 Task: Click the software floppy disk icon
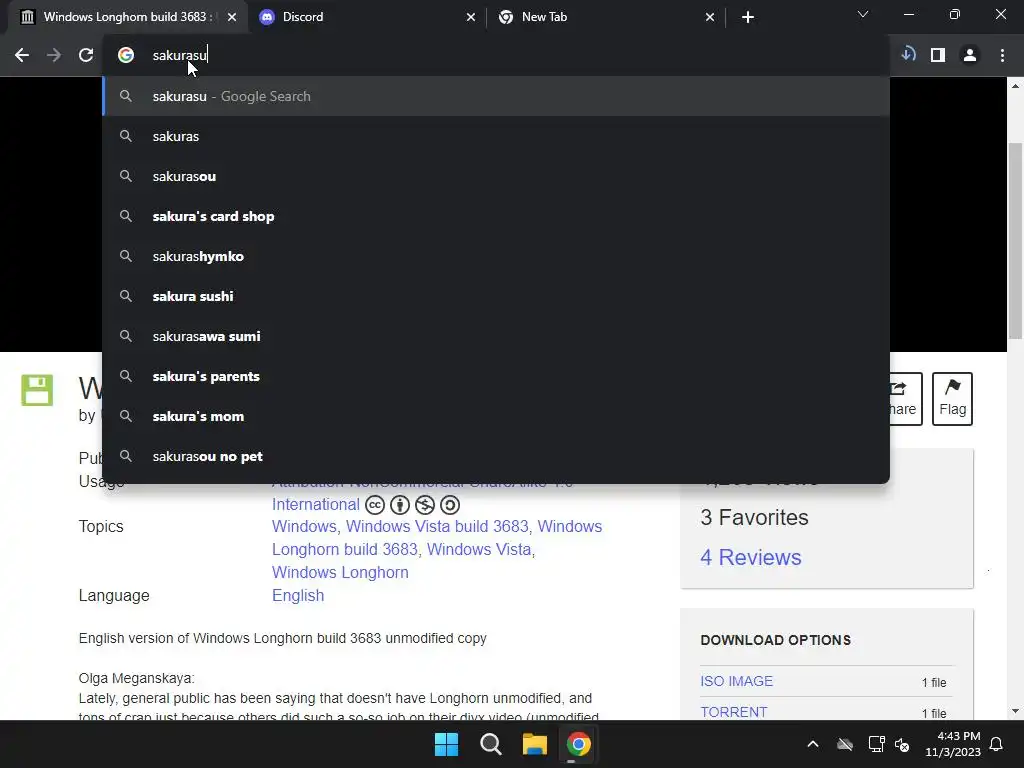pyautogui.click(x=37, y=390)
